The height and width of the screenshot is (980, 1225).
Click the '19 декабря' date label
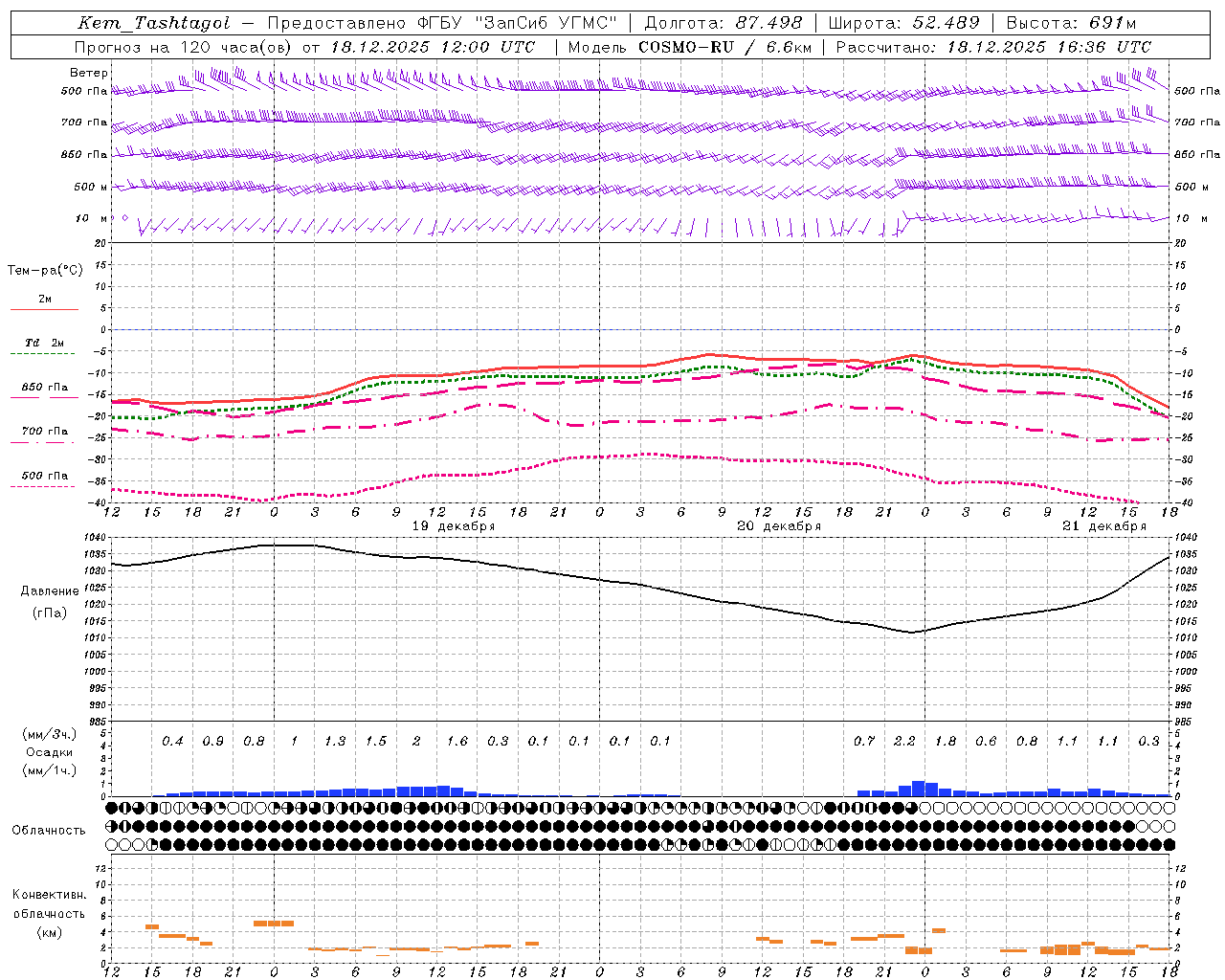click(x=454, y=526)
